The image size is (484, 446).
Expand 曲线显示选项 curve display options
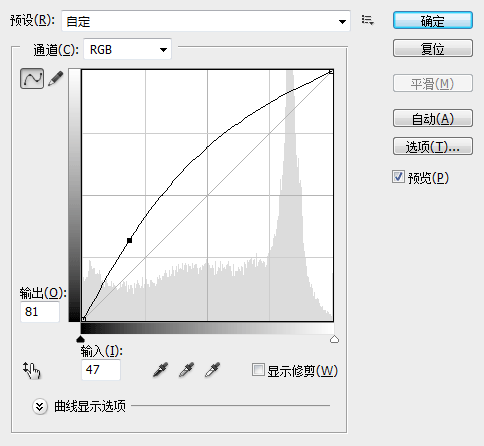(40, 406)
